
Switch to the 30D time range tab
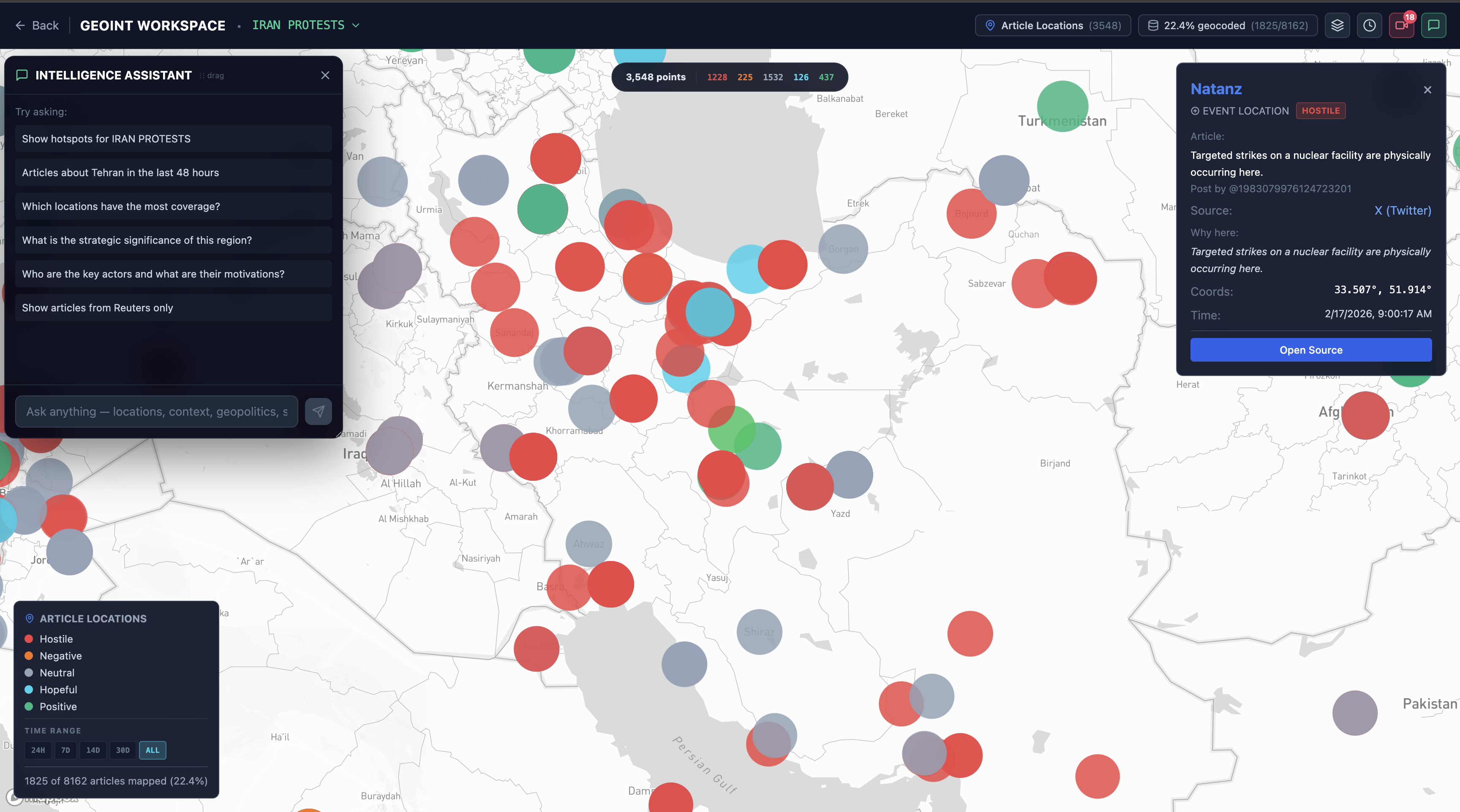[x=123, y=749]
